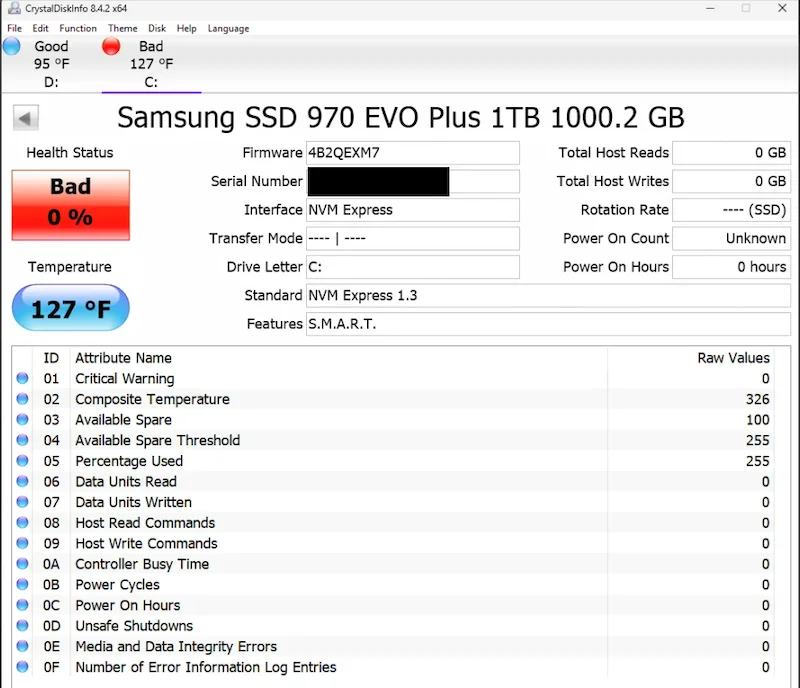
Task: Open the Edit menu
Action: coord(40,29)
